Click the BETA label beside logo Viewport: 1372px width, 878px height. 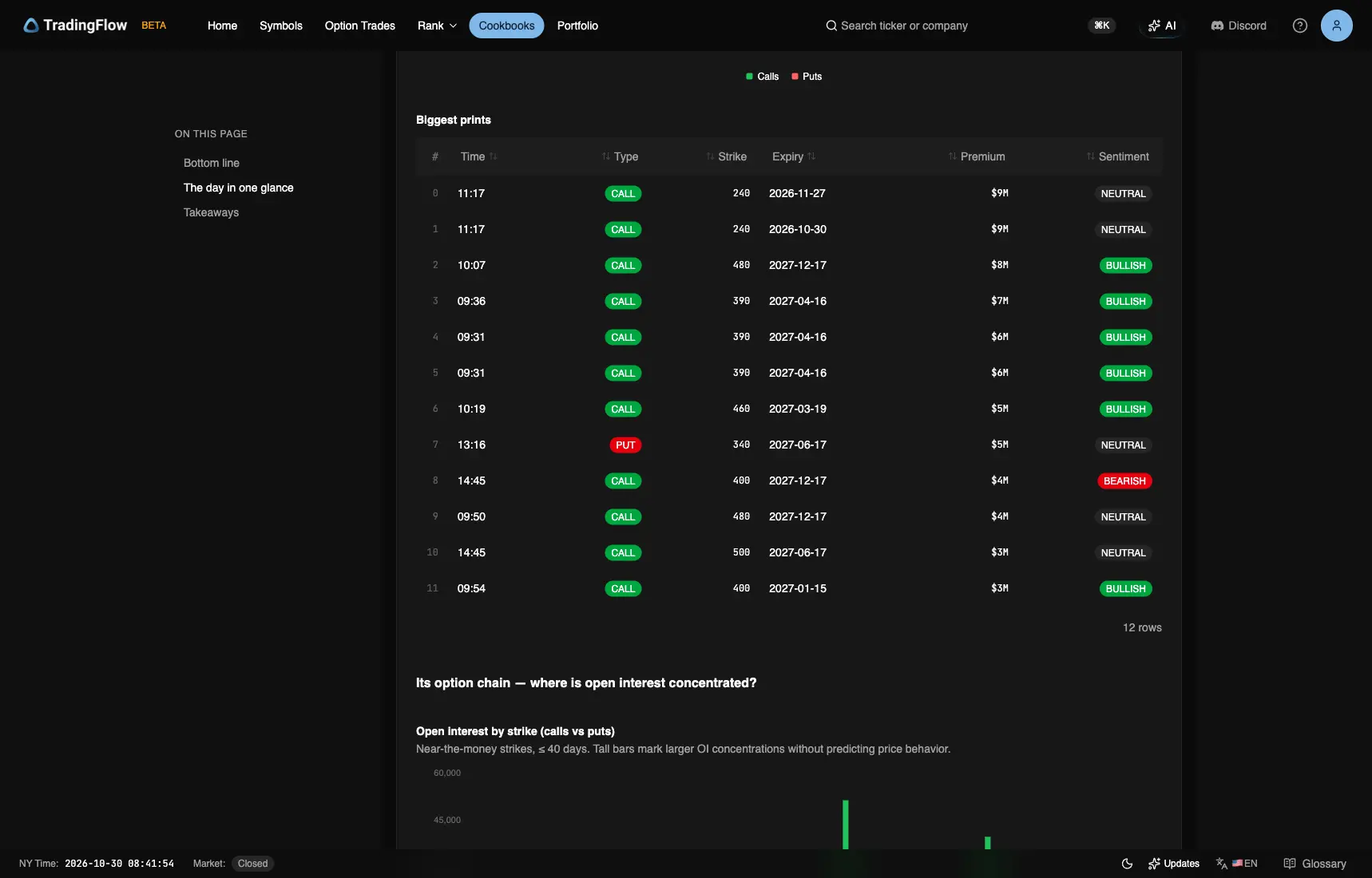[x=154, y=26]
